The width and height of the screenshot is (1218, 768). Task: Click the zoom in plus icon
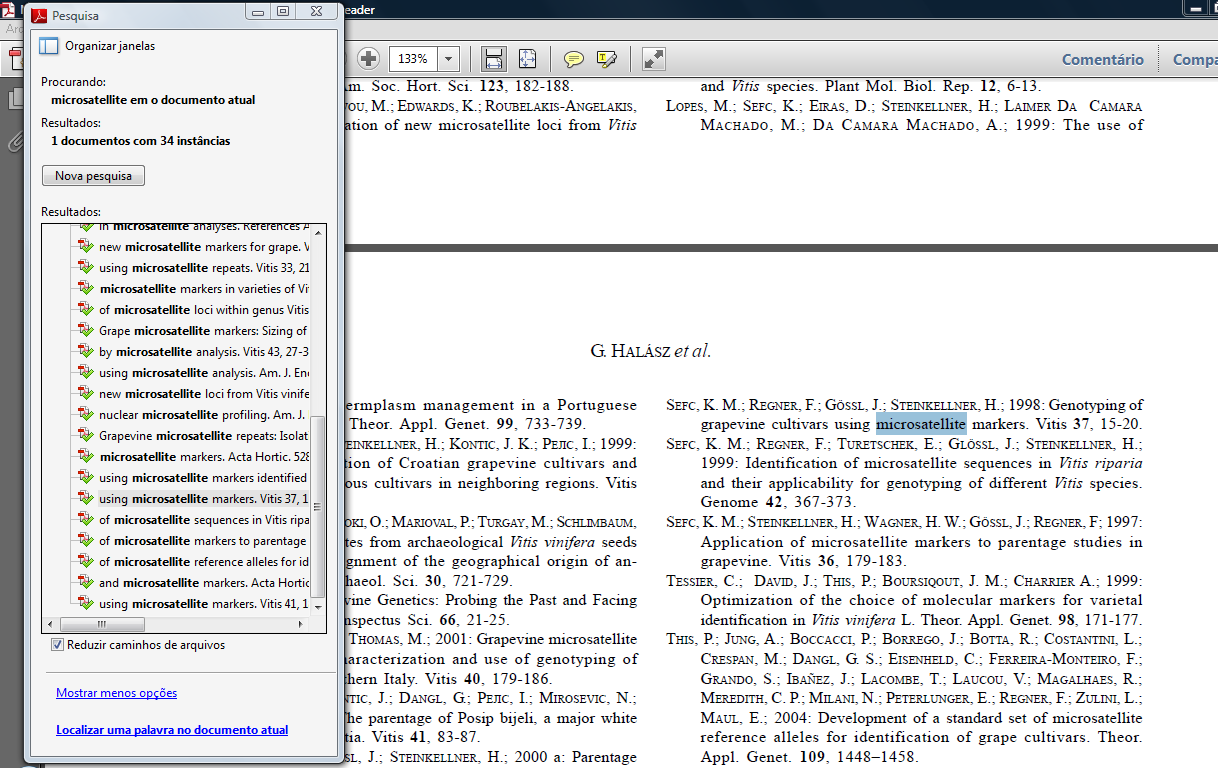[x=368, y=59]
